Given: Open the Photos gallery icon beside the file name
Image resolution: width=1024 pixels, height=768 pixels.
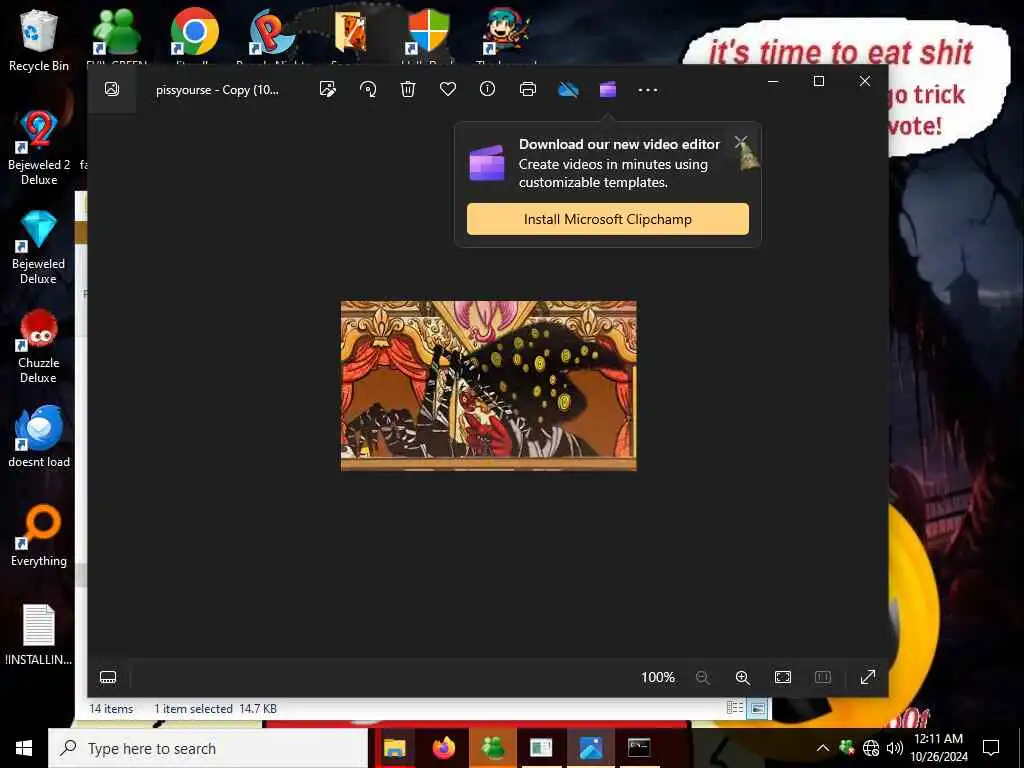Looking at the screenshot, I should point(112,89).
